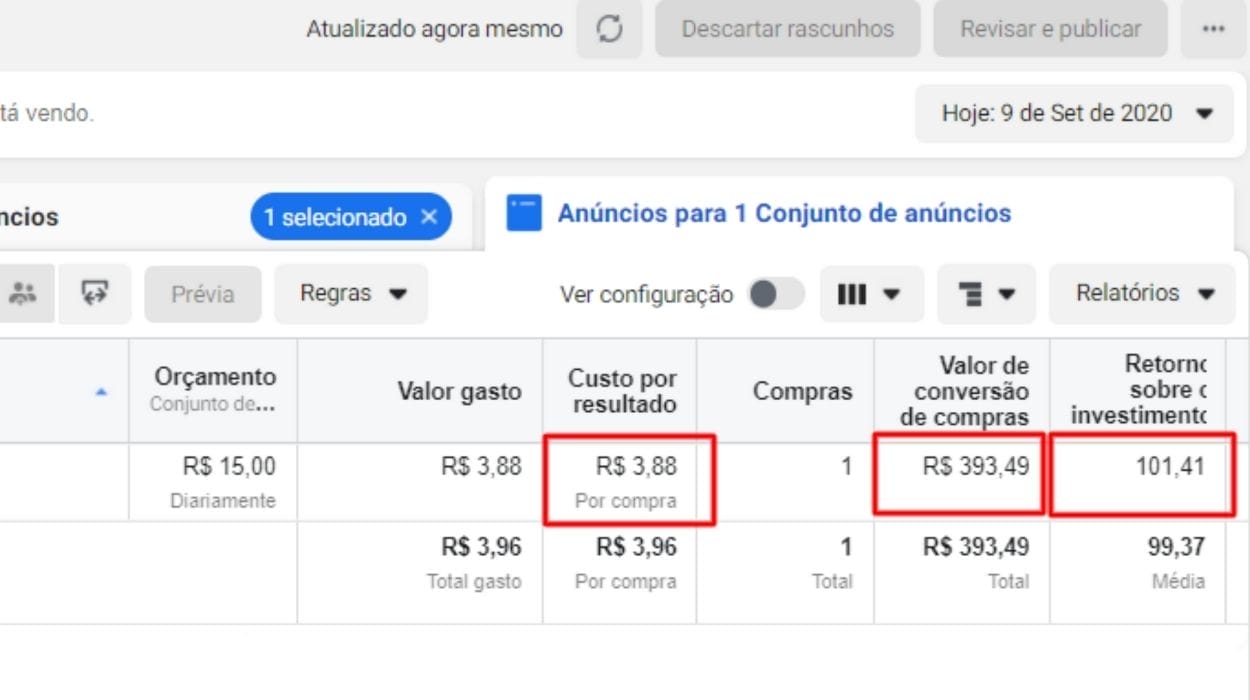Sort by the Valor gasto column header
Image resolution: width=1250 pixels, height=700 pixels.
coord(459,391)
